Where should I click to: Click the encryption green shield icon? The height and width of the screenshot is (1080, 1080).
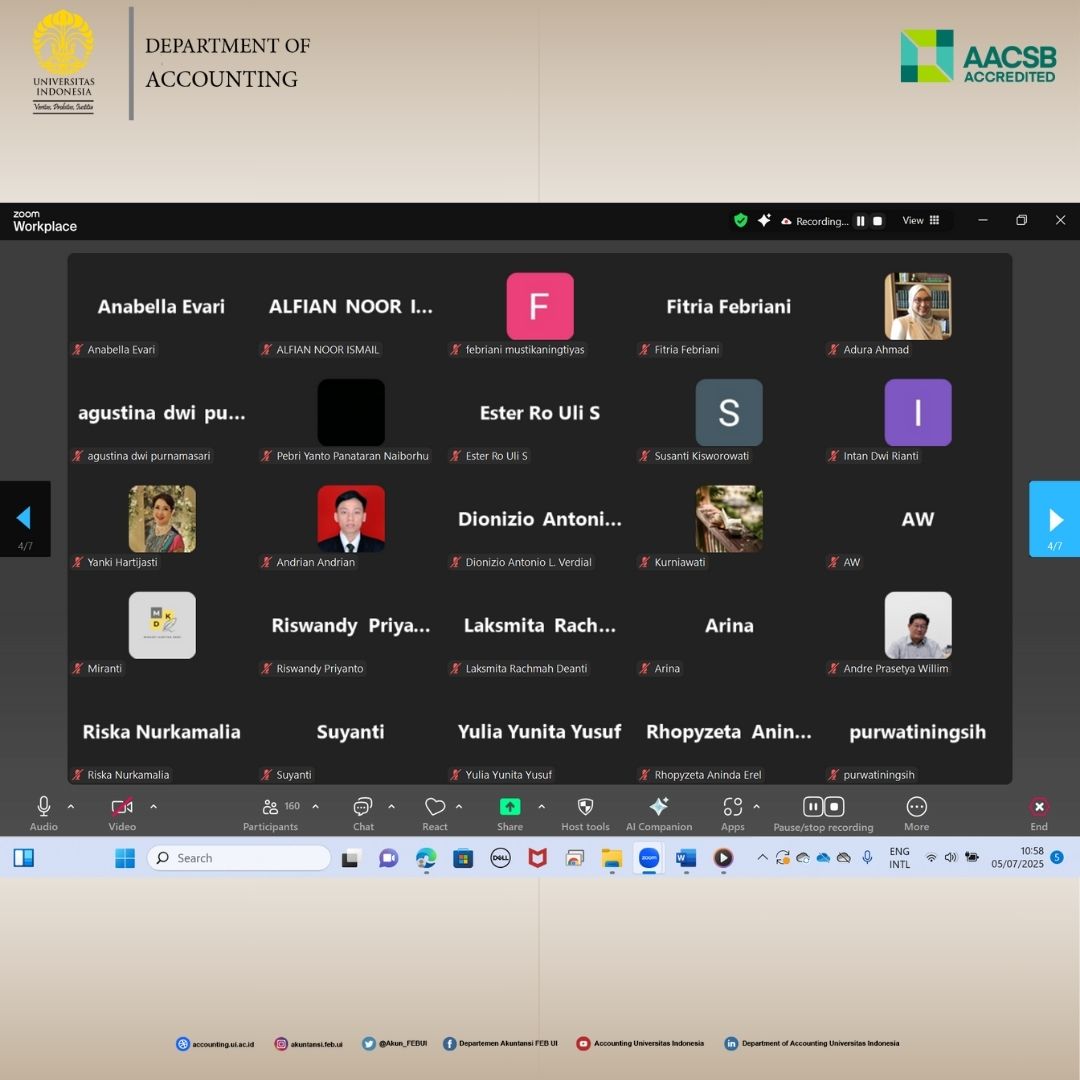pyautogui.click(x=741, y=221)
